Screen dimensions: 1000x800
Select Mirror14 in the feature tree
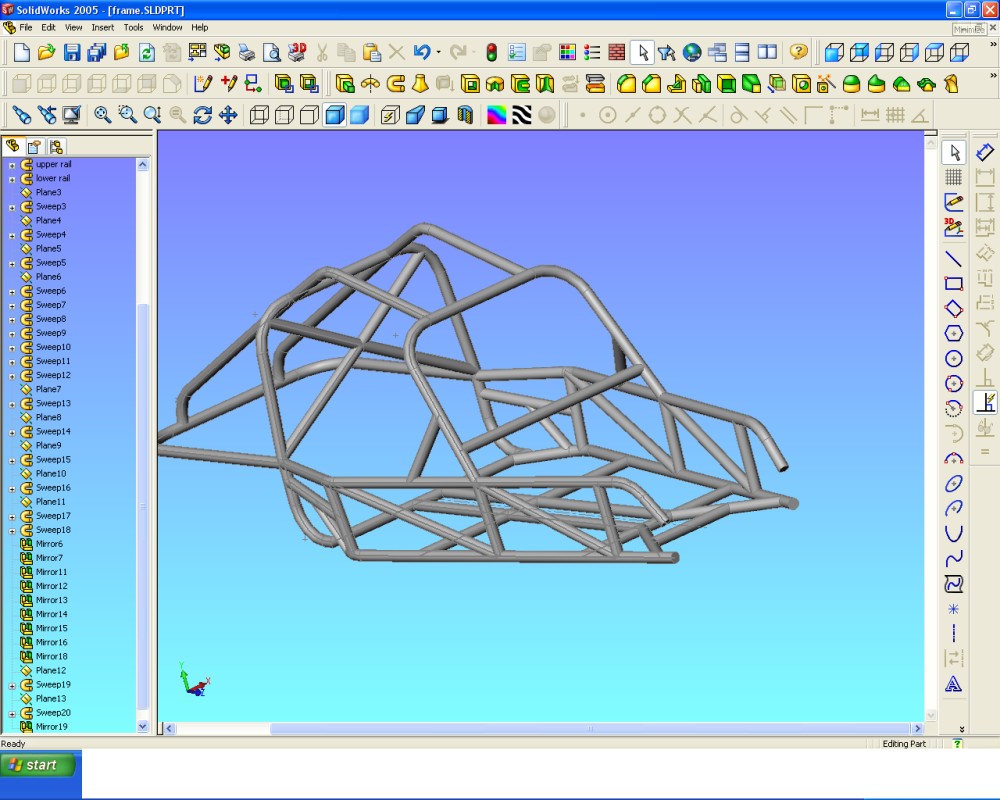click(x=50, y=614)
